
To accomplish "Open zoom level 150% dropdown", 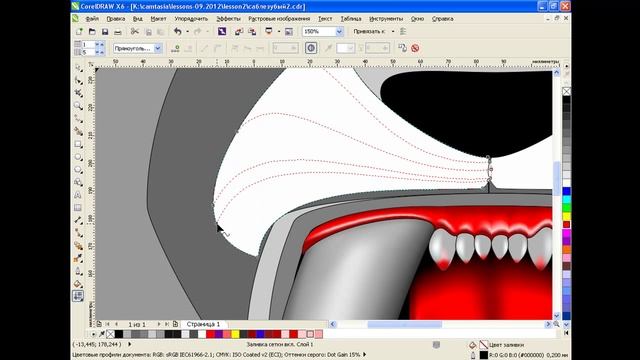I will [339, 31].
